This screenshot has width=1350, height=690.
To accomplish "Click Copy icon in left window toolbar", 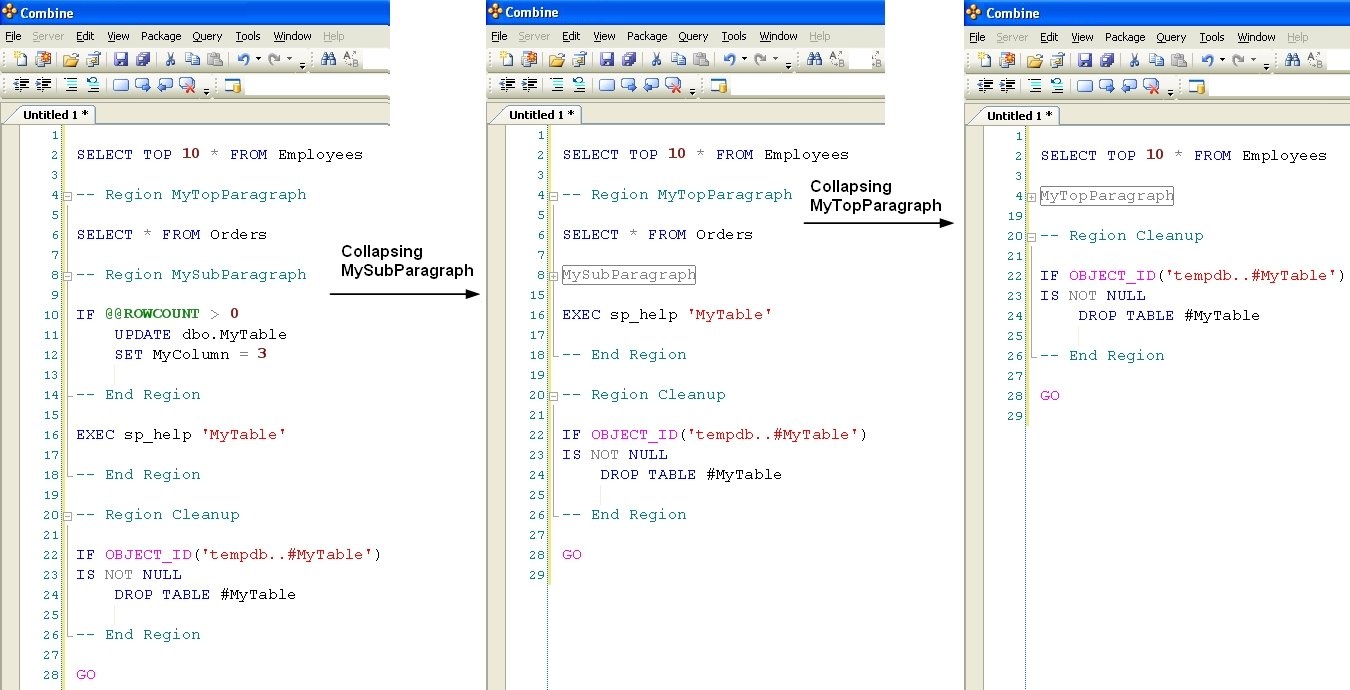I will [x=192, y=60].
